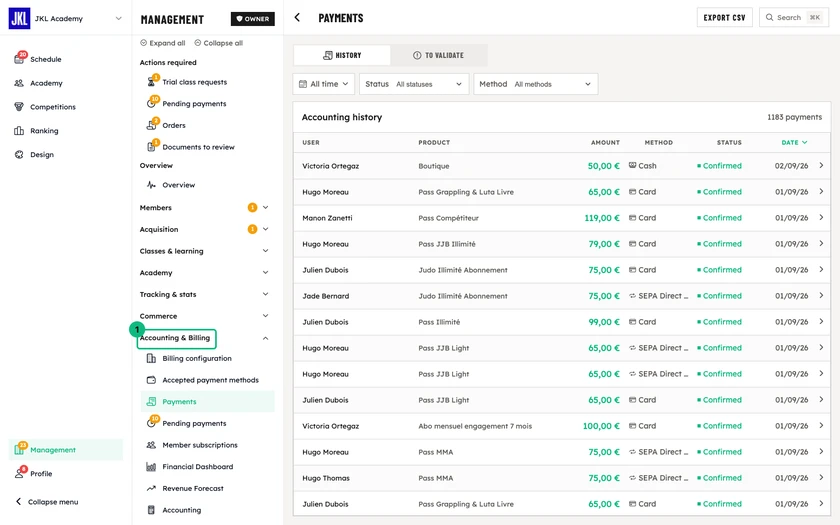Click the Financial Dashboard chart icon
The width and height of the screenshot is (840, 525).
[x=152, y=467]
